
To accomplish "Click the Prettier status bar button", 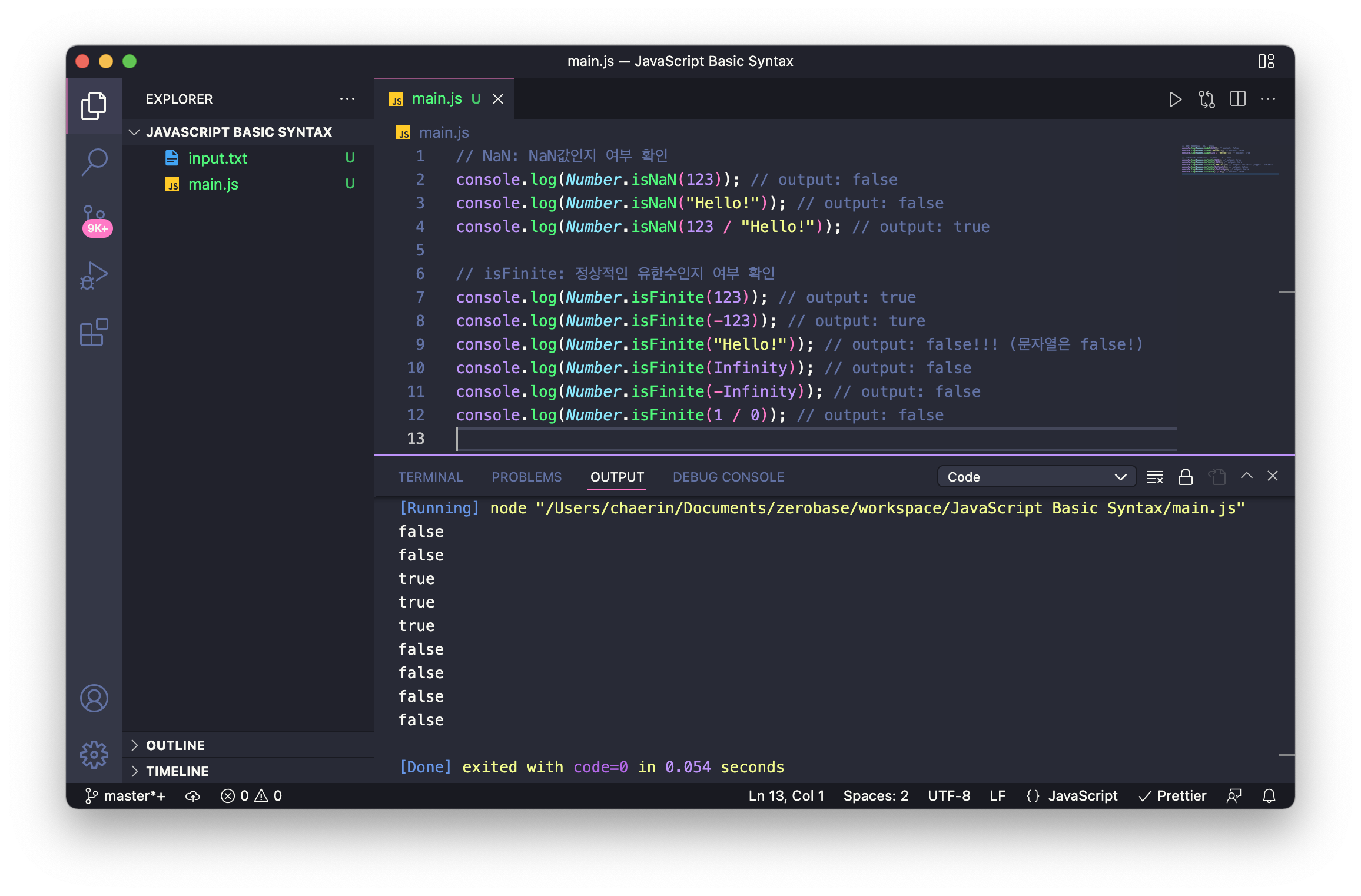I will (x=1173, y=796).
